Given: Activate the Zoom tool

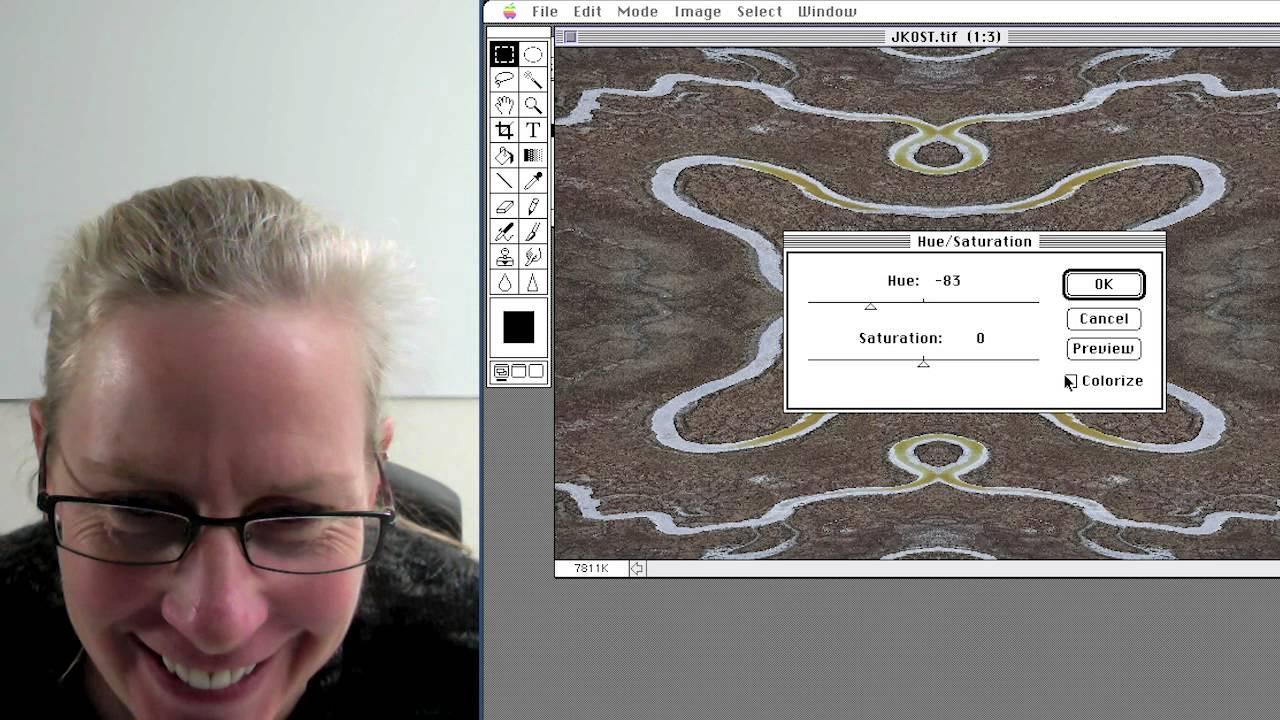Looking at the screenshot, I should click(x=533, y=105).
